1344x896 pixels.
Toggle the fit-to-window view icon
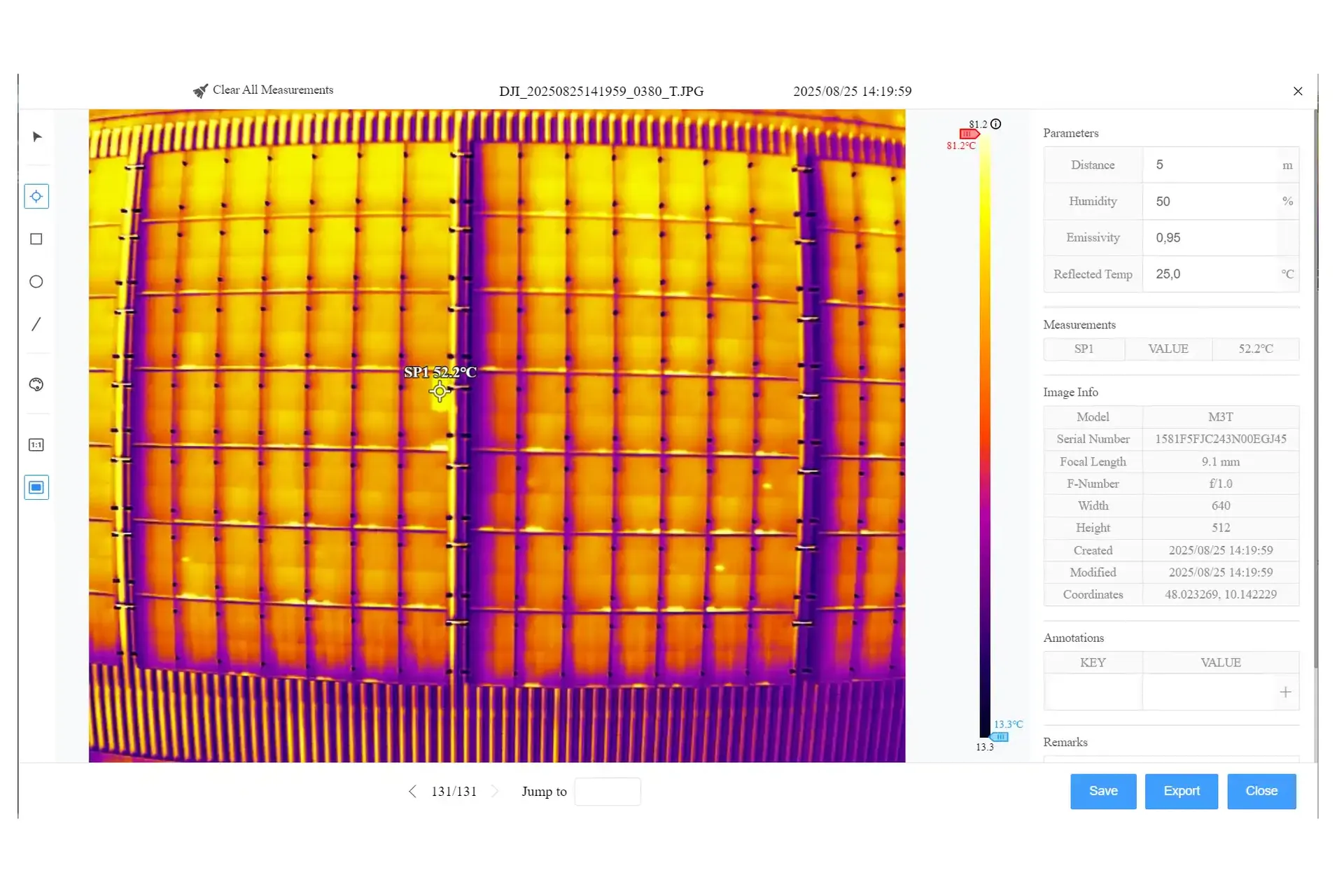pos(36,487)
